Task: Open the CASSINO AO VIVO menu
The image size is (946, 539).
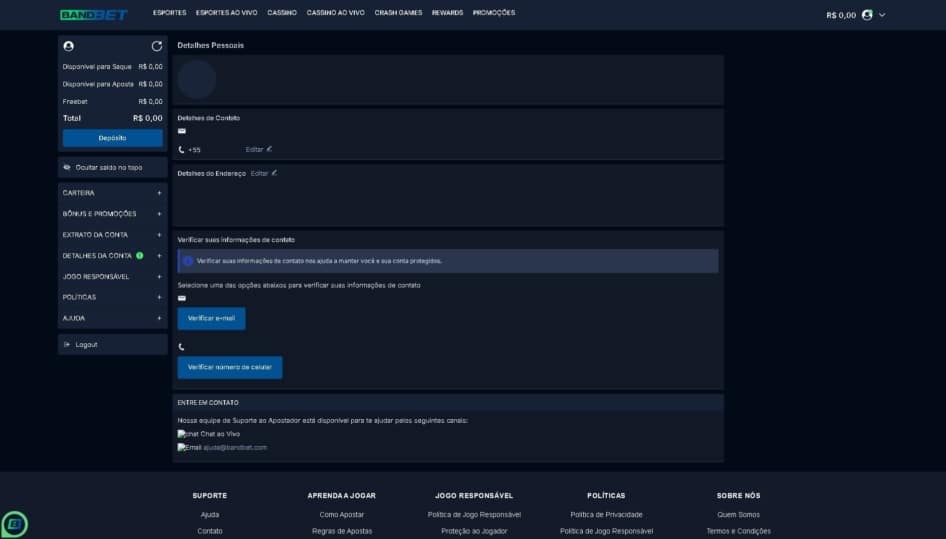Action: [335, 13]
